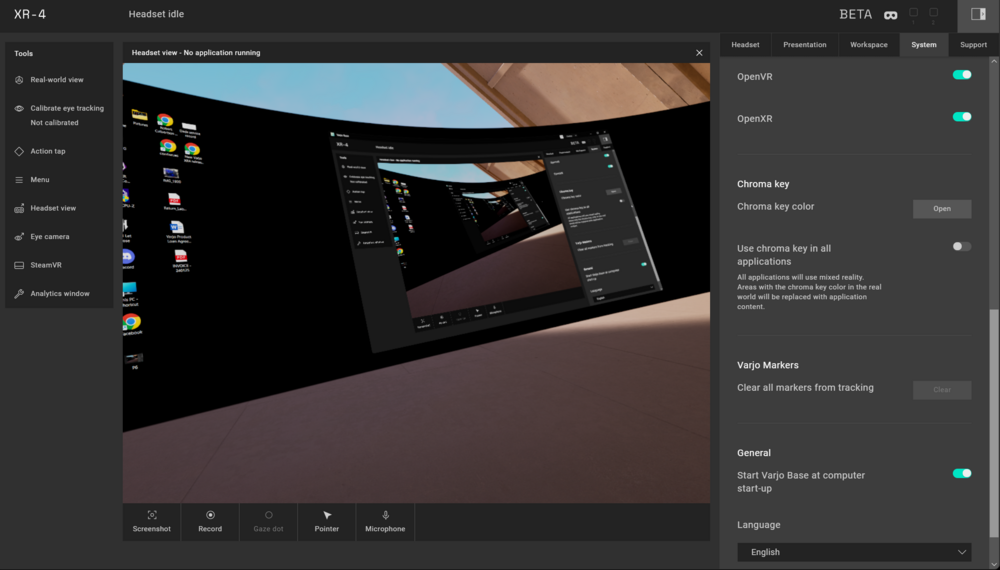
Task: Go to the Support tab
Action: pyautogui.click(x=973, y=45)
